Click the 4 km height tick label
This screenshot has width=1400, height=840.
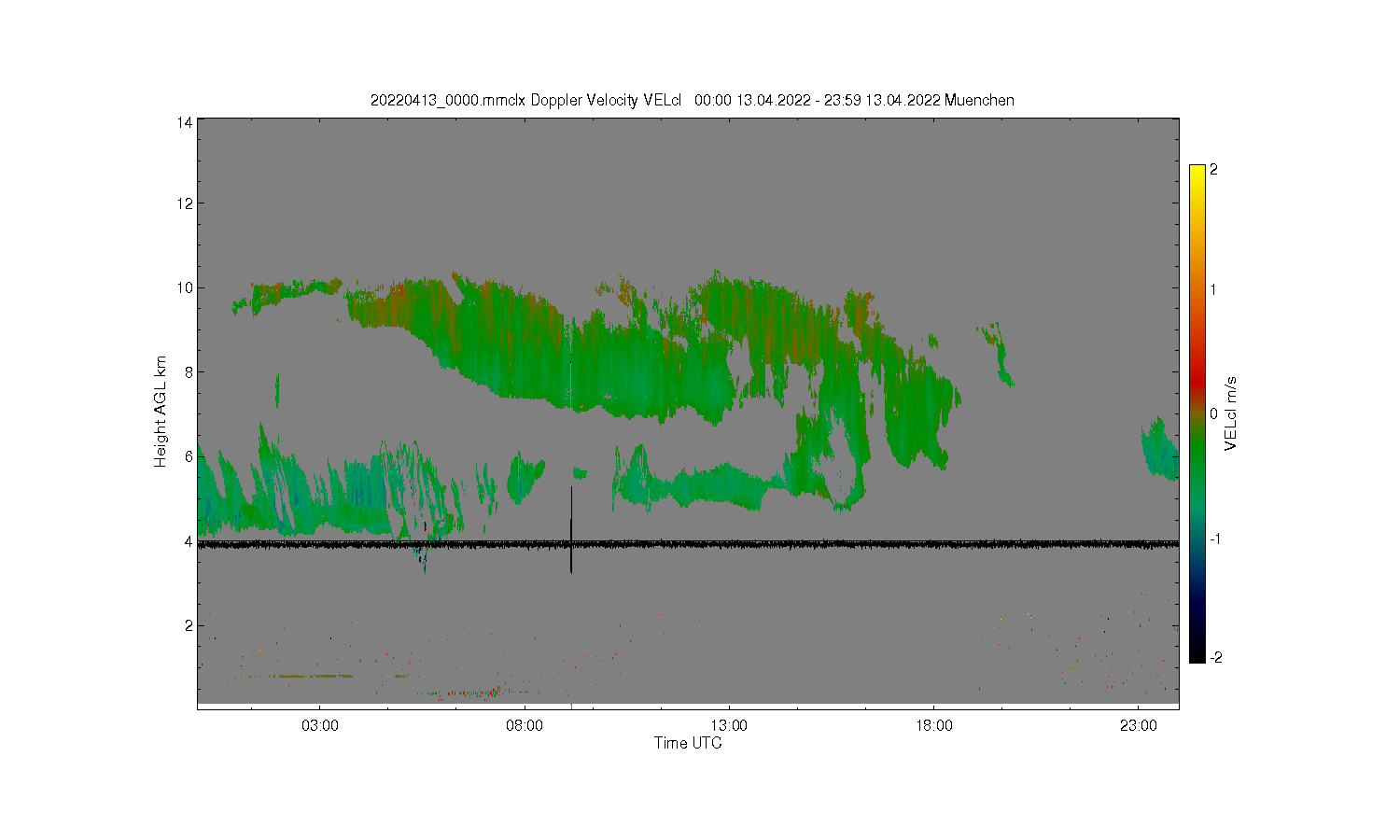click(189, 541)
